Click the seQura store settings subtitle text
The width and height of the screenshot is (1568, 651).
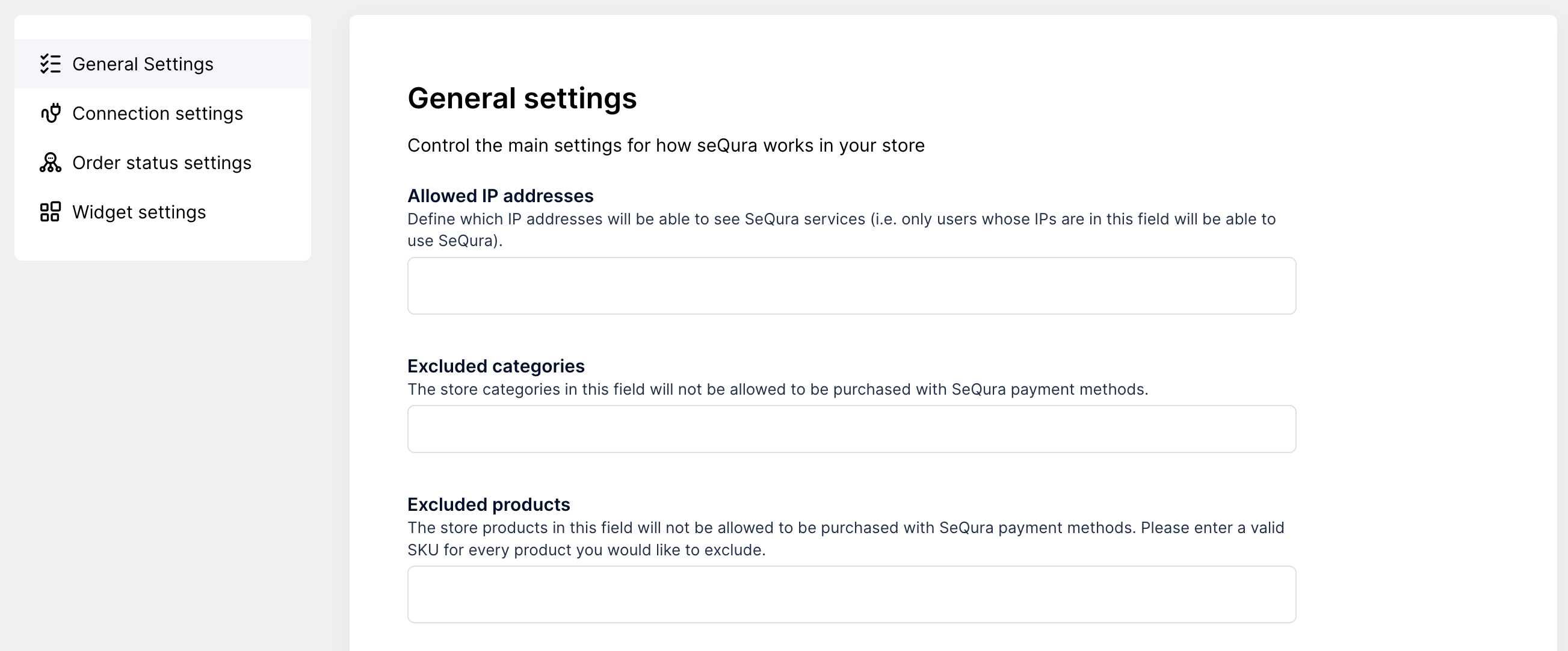pos(665,146)
